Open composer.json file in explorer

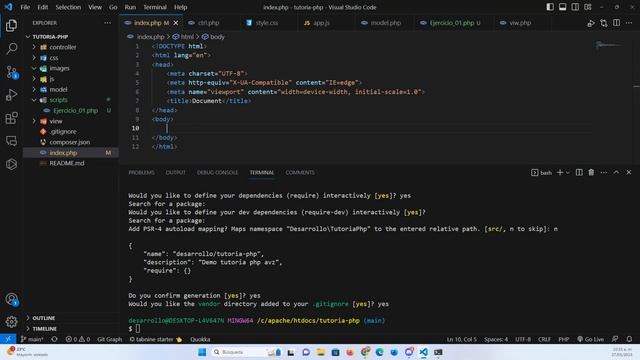(x=69, y=142)
